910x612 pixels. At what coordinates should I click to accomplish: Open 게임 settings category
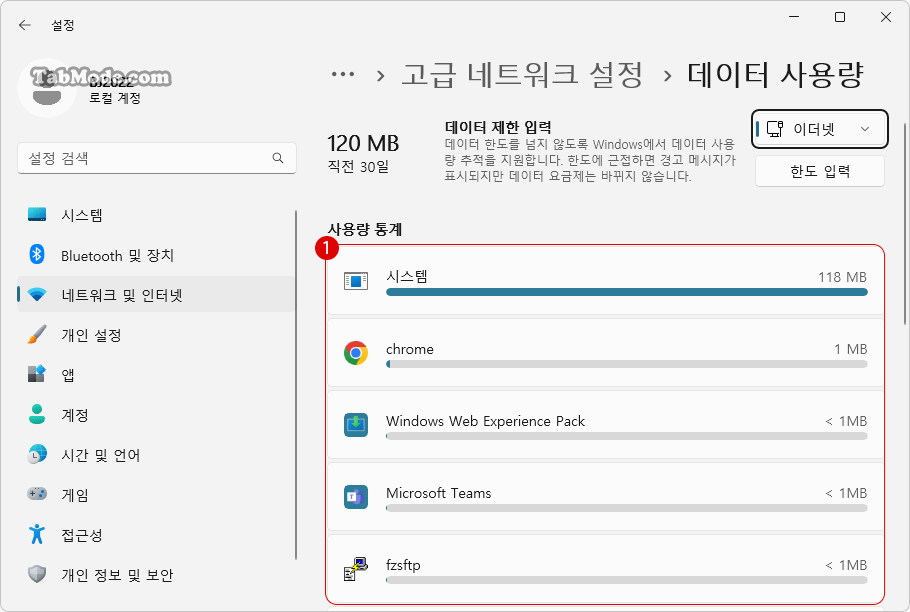pyautogui.click(x=156, y=494)
